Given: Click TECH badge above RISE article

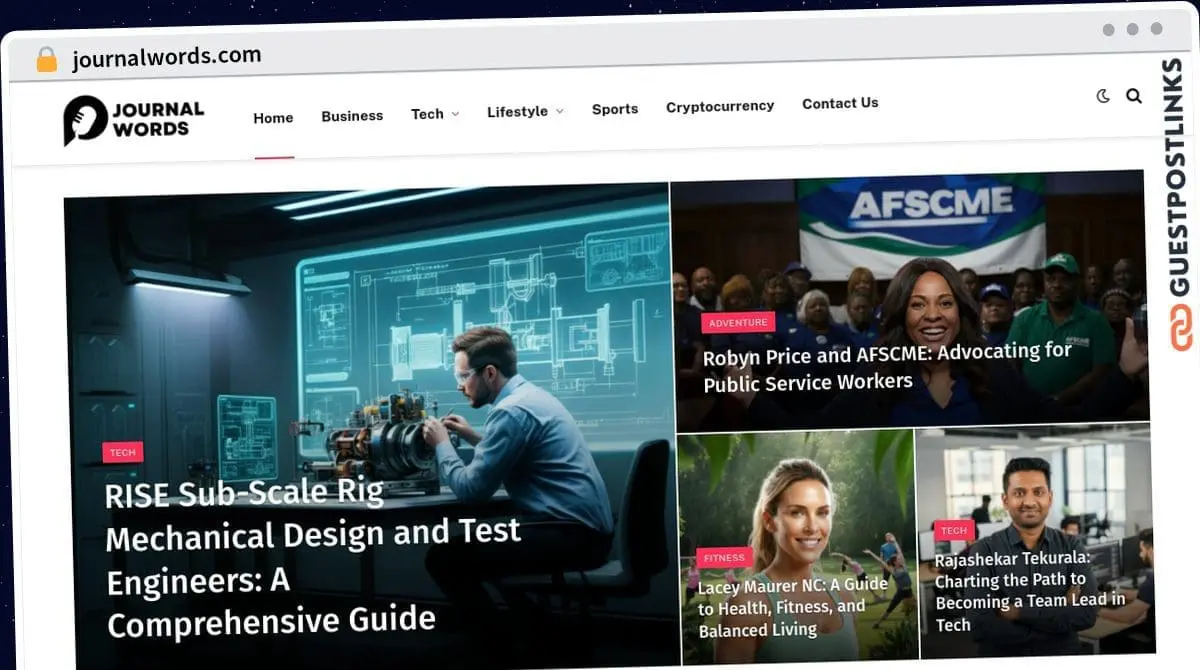Looking at the screenshot, I should pyautogui.click(x=123, y=452).
